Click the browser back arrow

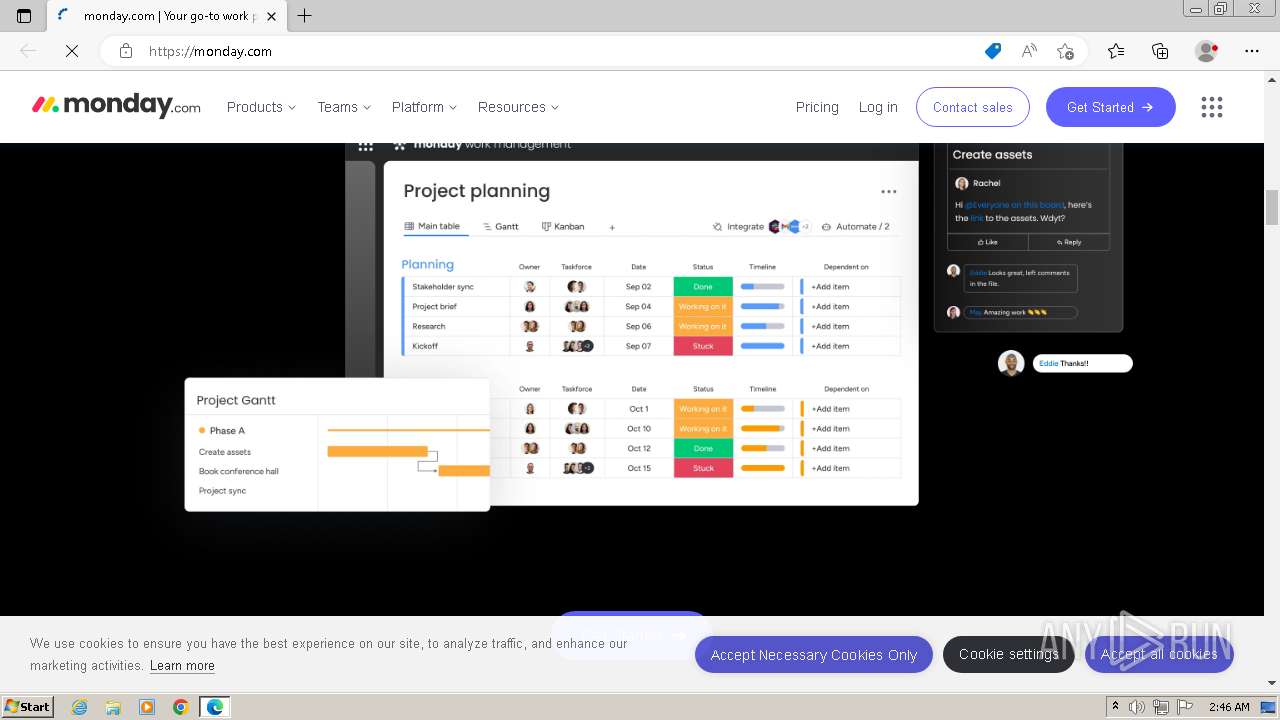click(x=28, y=51)
